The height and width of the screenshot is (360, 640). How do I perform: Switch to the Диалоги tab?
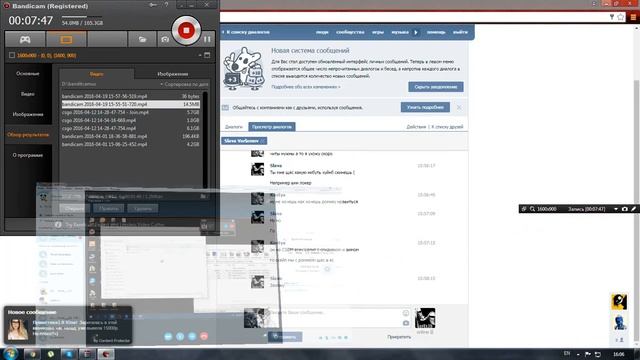[234, 127]
